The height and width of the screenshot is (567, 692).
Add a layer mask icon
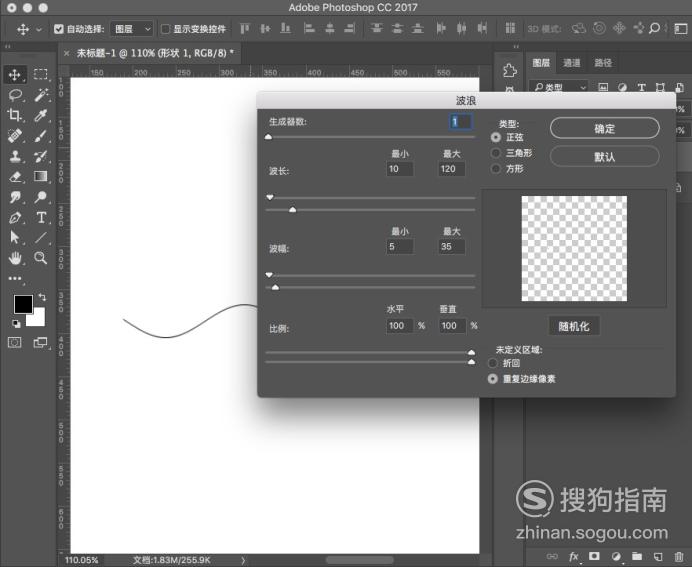click(594, 556)
